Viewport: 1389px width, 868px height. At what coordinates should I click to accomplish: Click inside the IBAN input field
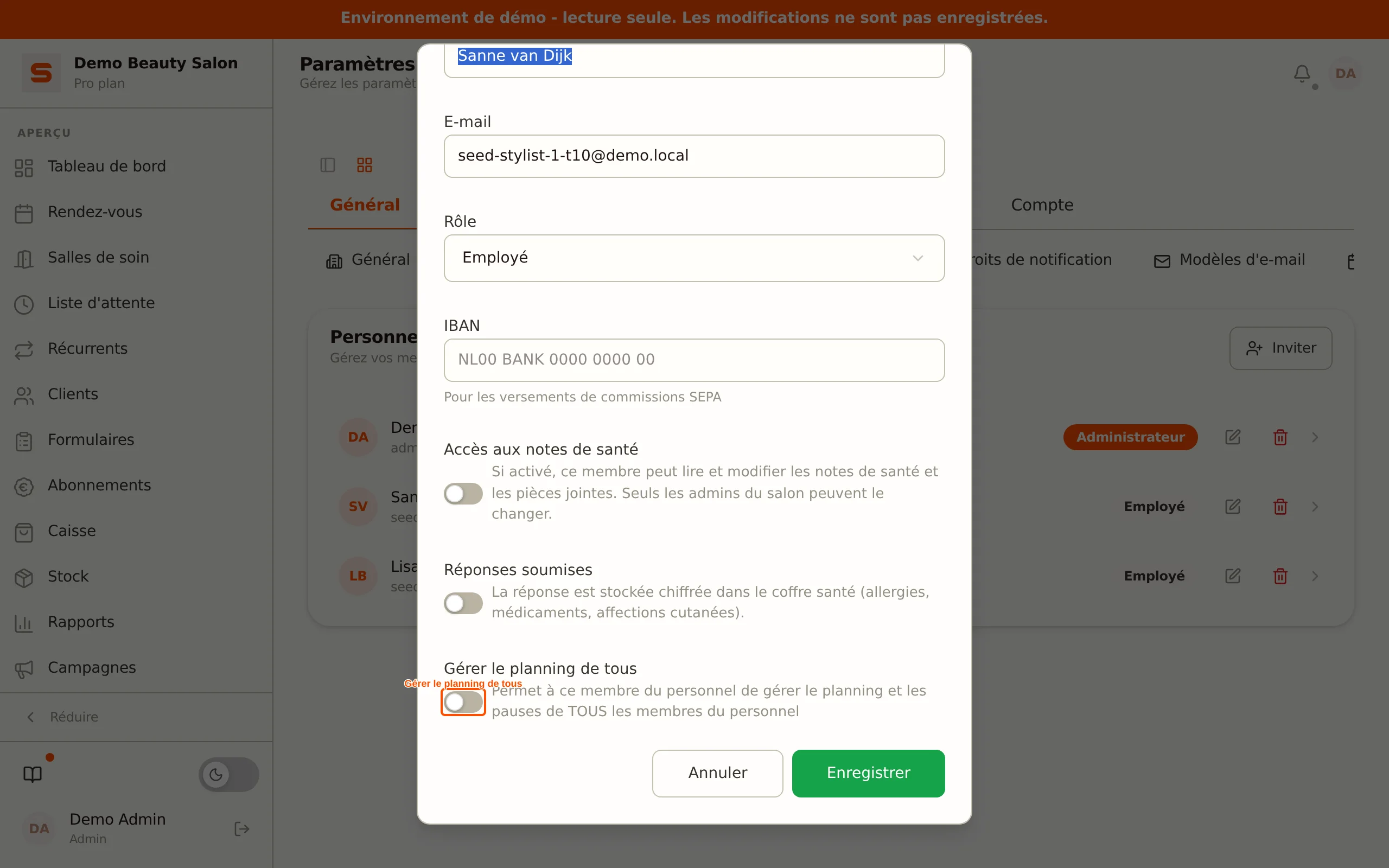pyautogui.click(x=694, y=360)
